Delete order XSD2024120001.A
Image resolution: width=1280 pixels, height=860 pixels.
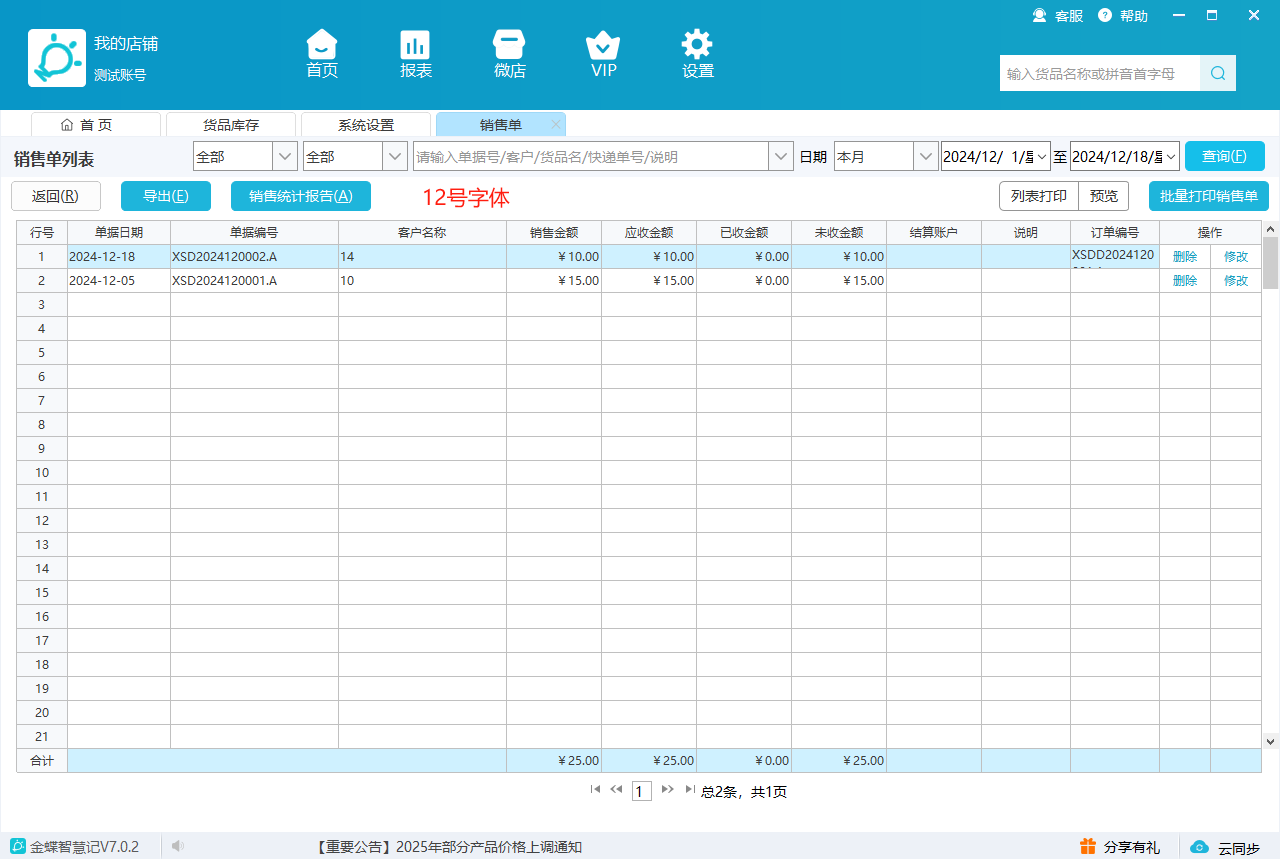[x=1185, y=280]
